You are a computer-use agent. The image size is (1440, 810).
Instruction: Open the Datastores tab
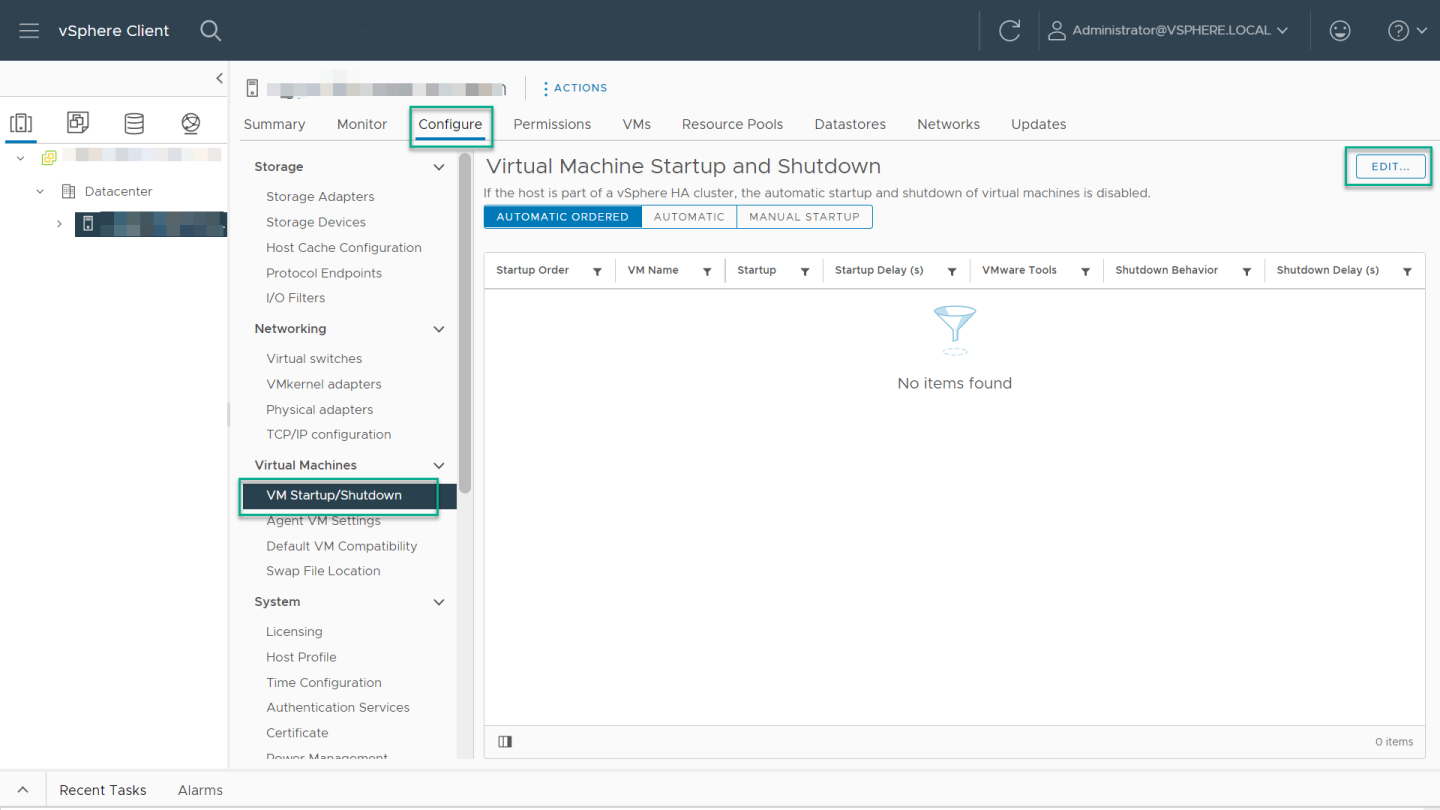click(x=850, y=124)
